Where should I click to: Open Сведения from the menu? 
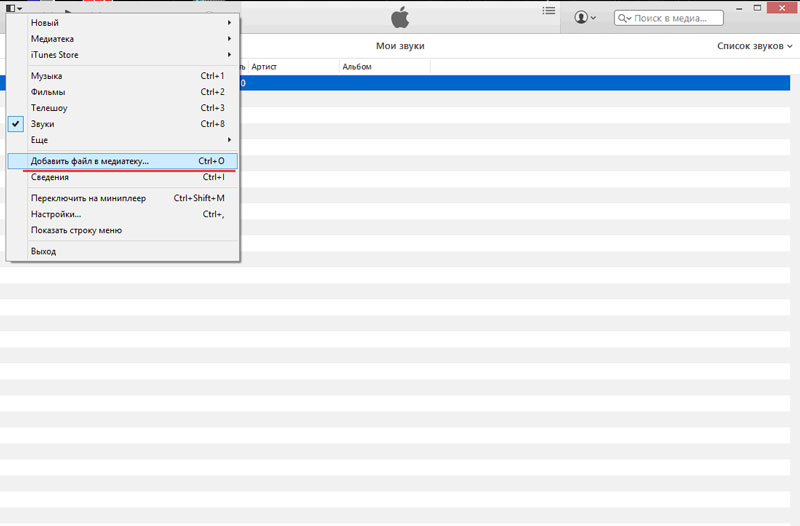pos(50,177)
